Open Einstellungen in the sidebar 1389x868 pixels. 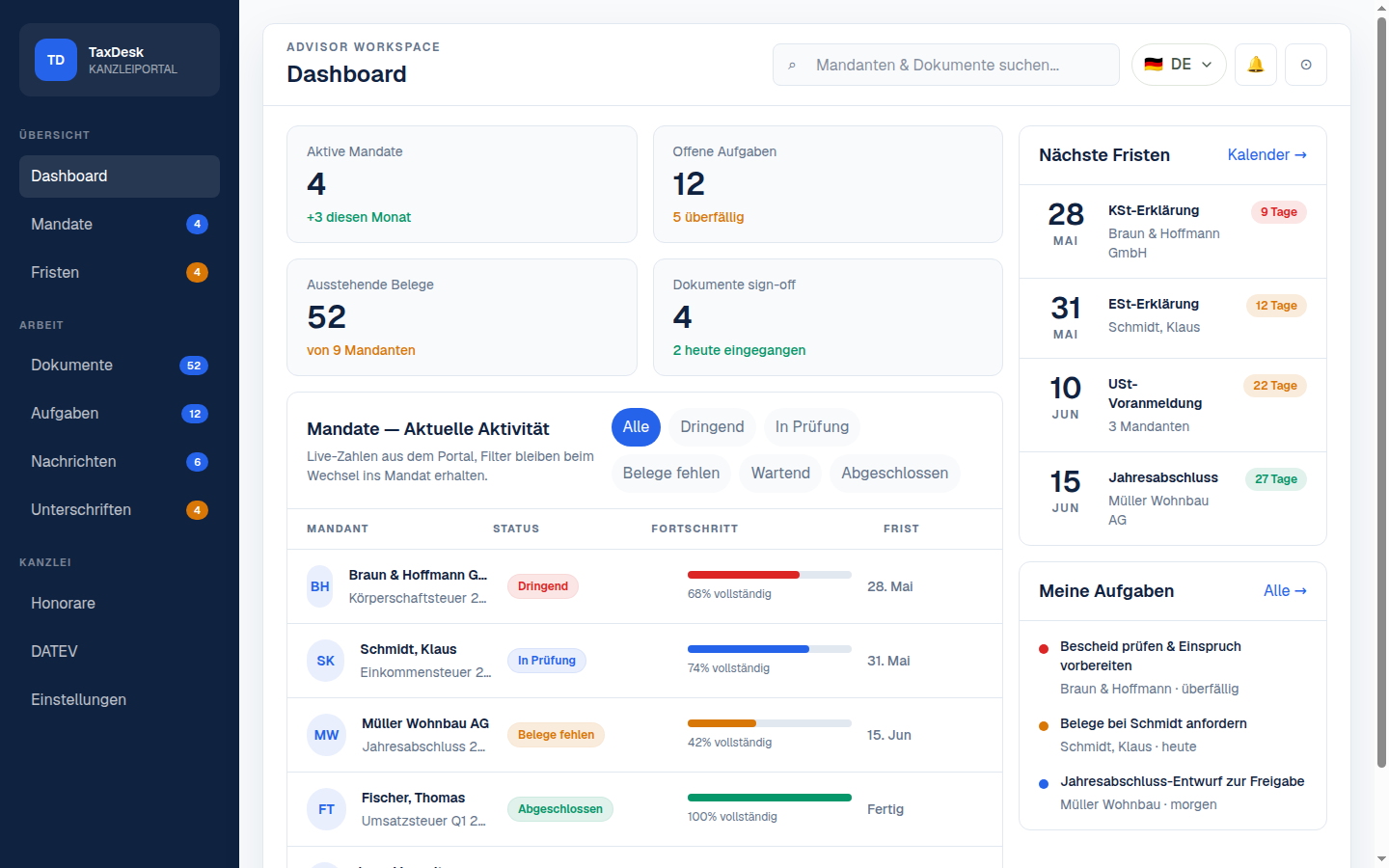(x=120, y=700)
